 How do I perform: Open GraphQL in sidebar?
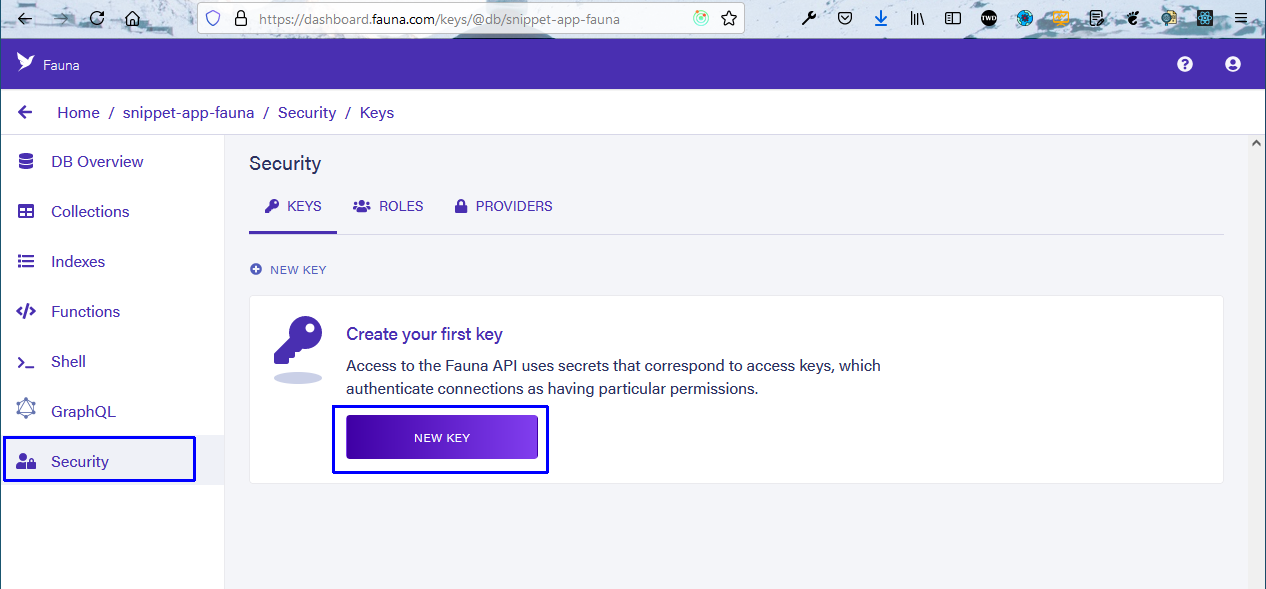coord(112,412)
